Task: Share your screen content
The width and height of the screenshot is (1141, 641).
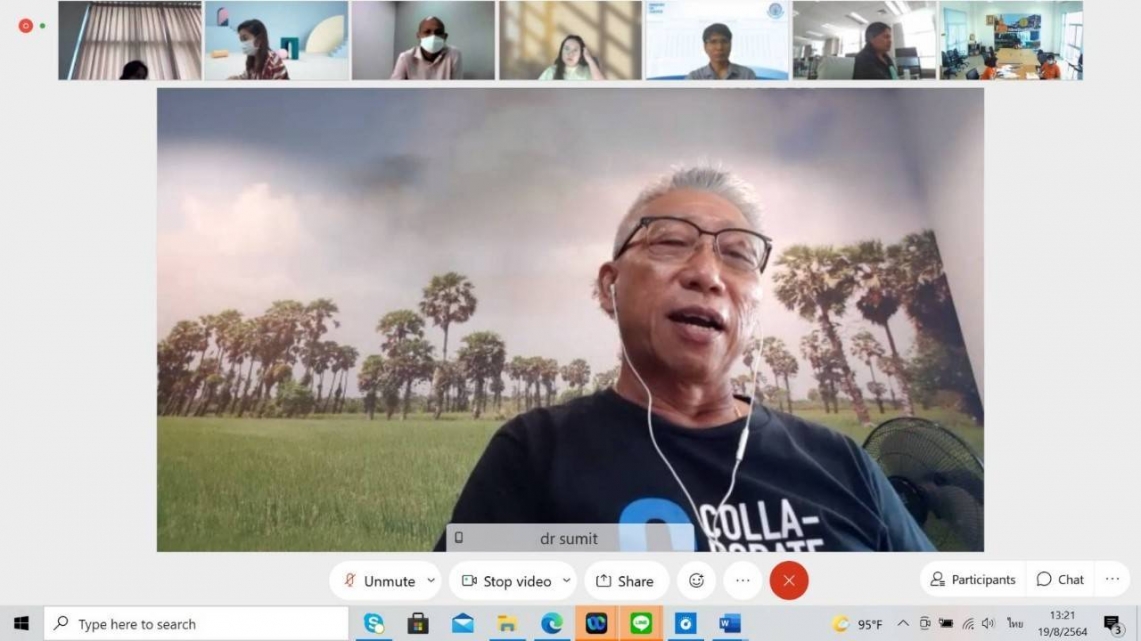Action: point(625,581)
